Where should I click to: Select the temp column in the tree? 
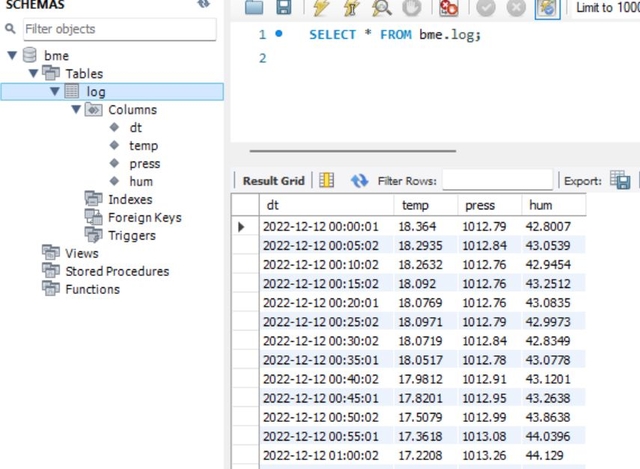(143, 145)
